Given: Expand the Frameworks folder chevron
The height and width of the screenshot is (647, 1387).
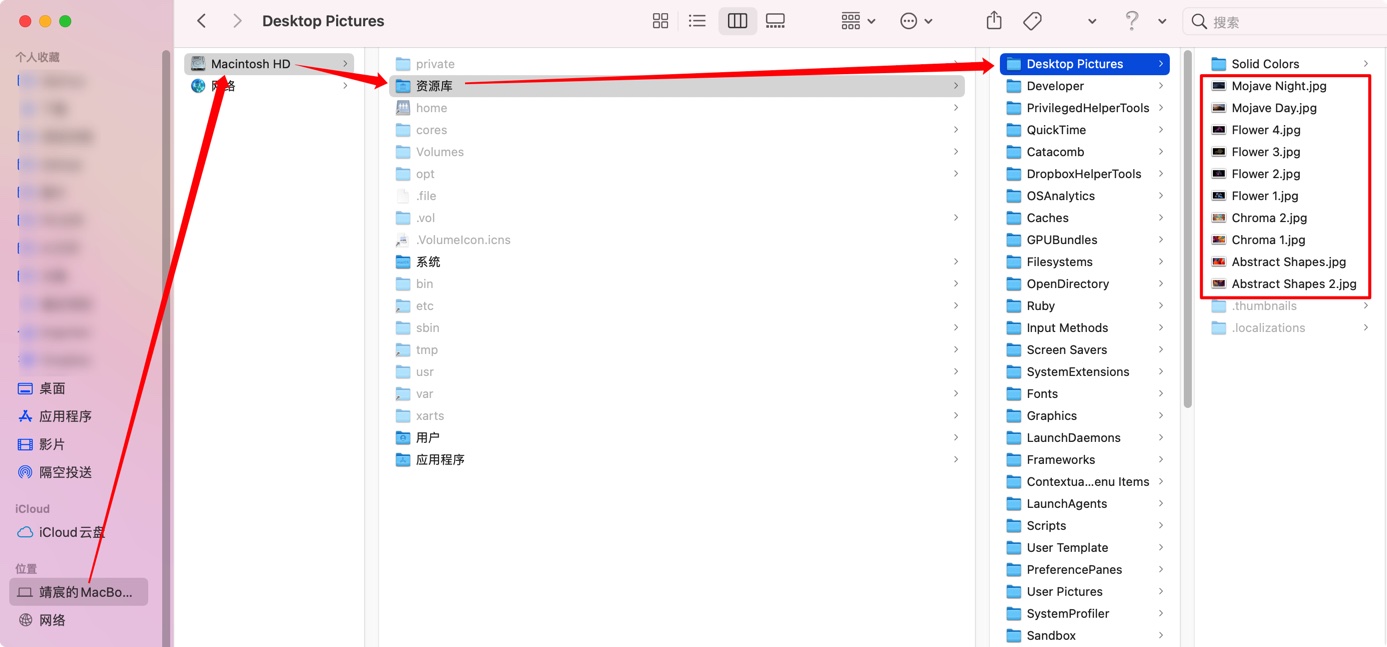Looking at the screenshot, I should coord(1161,460).
